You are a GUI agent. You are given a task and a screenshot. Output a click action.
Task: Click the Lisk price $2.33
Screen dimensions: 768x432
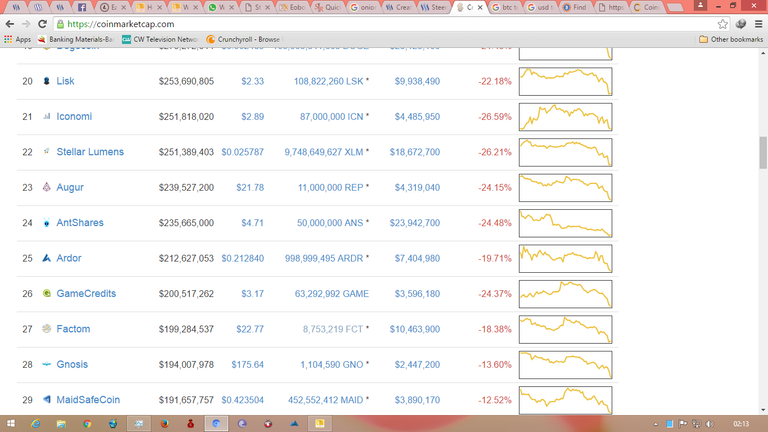(252, 81)
